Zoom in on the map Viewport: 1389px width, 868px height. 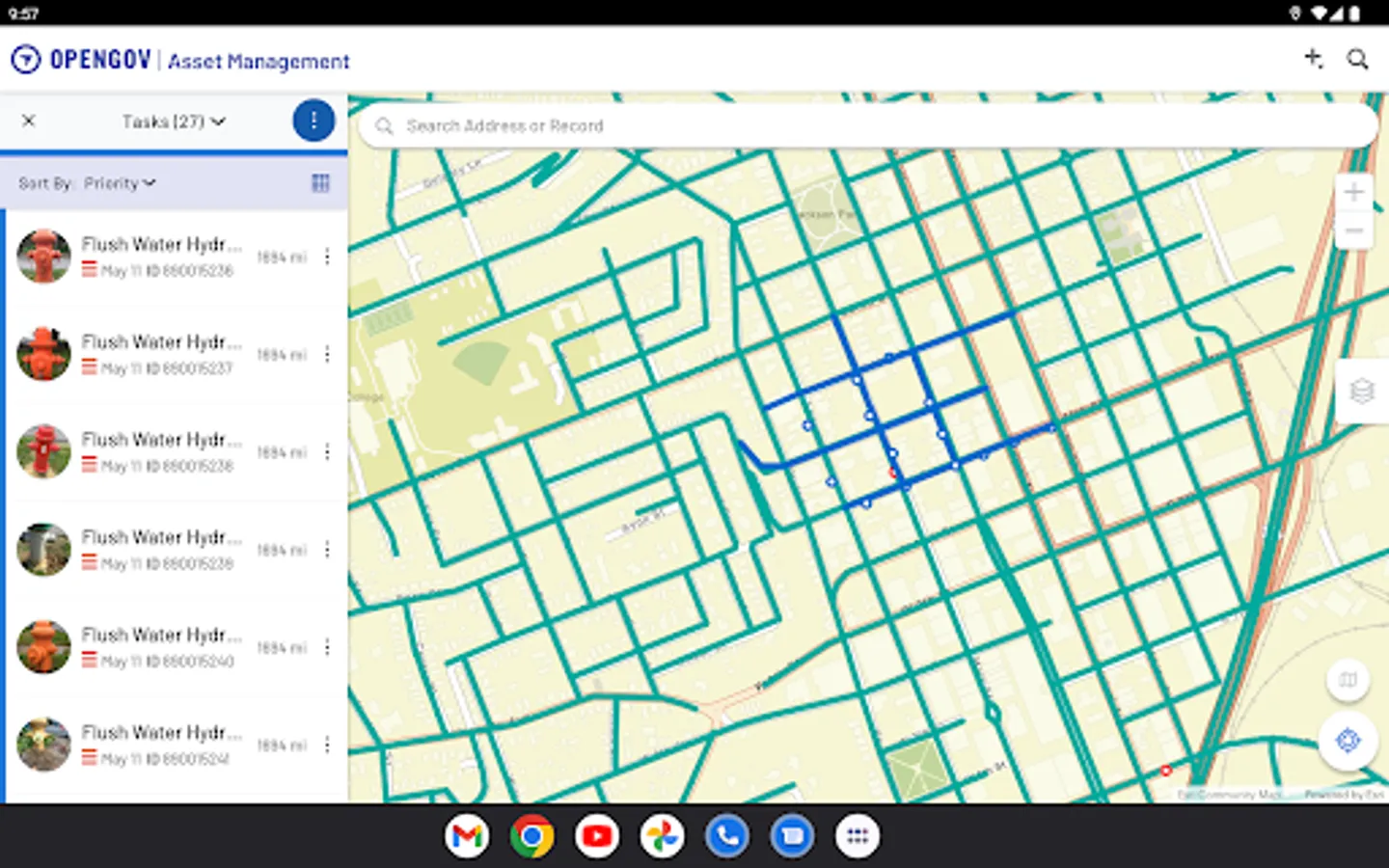[1353, 192]
